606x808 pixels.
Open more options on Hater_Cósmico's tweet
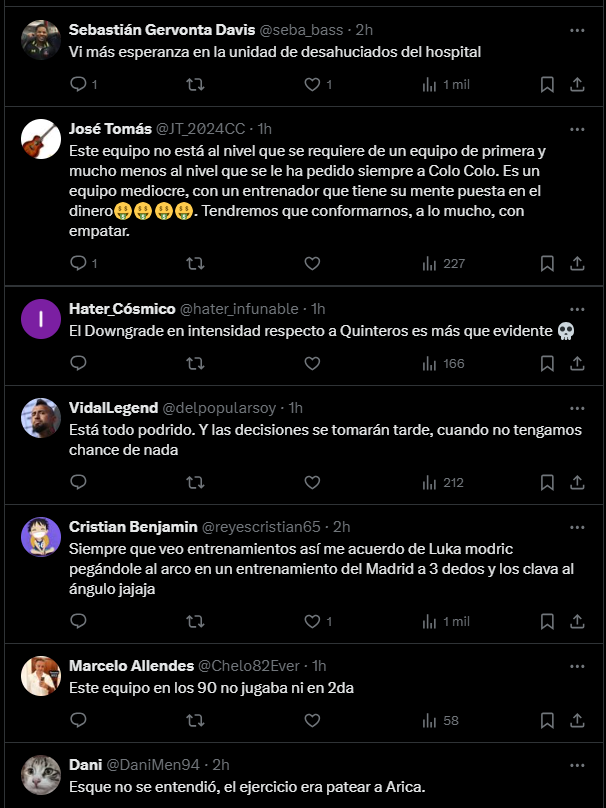(577, 310)
